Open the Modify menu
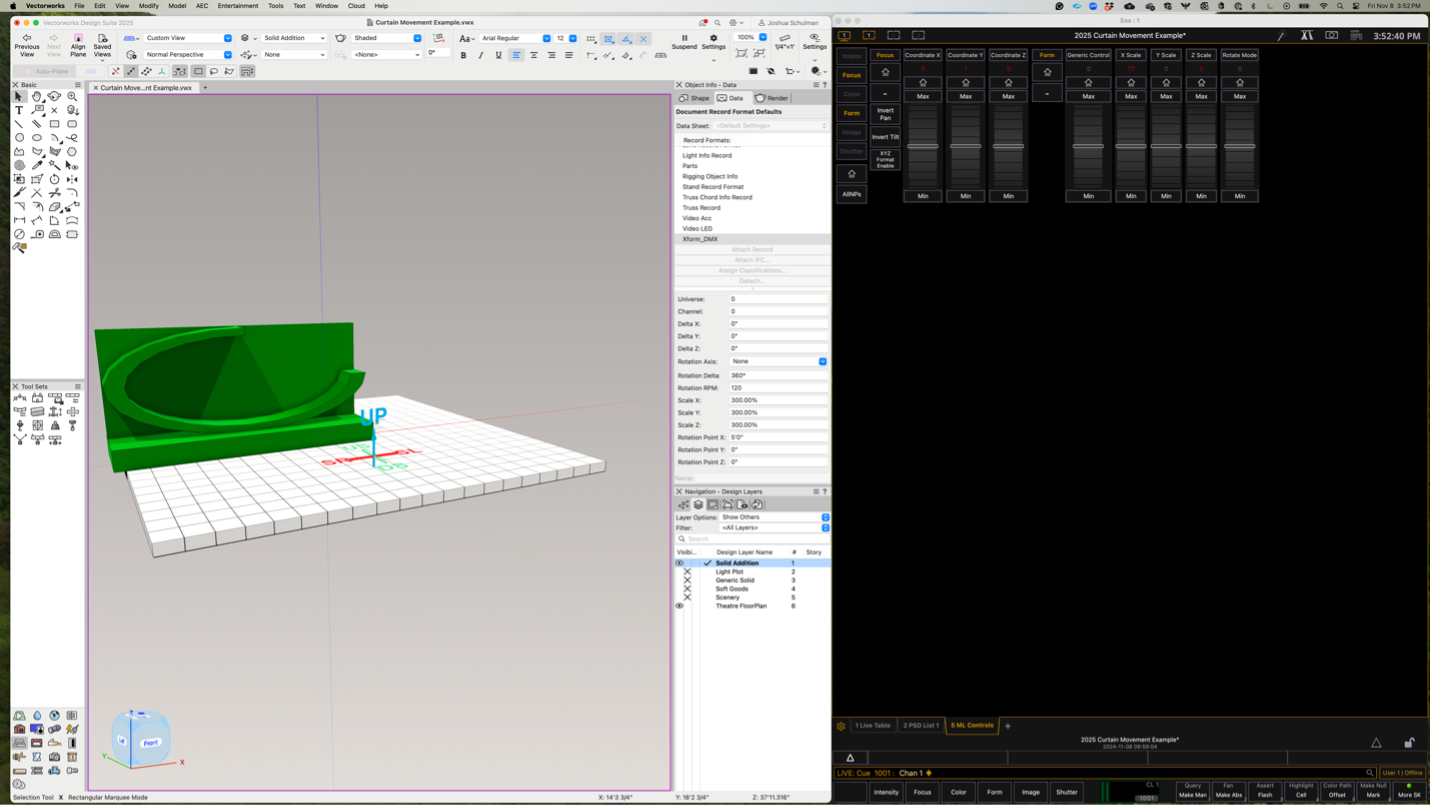 148,6
